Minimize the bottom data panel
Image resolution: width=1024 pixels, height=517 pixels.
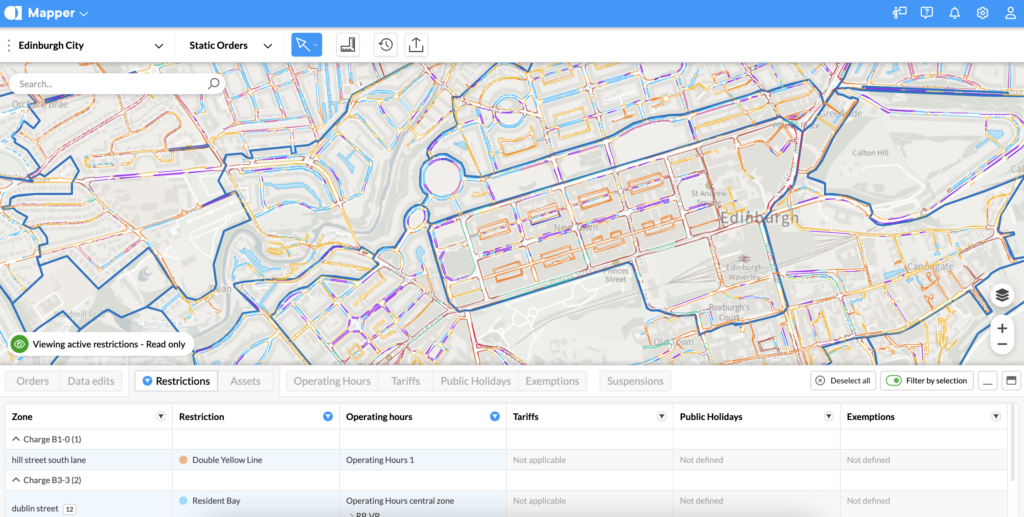(x=987, y=381)
